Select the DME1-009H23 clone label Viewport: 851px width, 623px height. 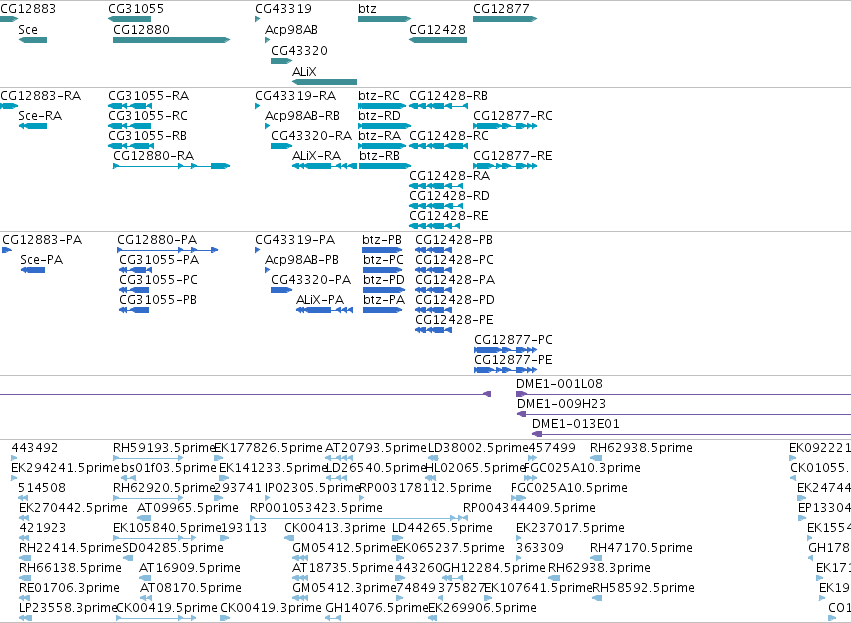(561, 404)
